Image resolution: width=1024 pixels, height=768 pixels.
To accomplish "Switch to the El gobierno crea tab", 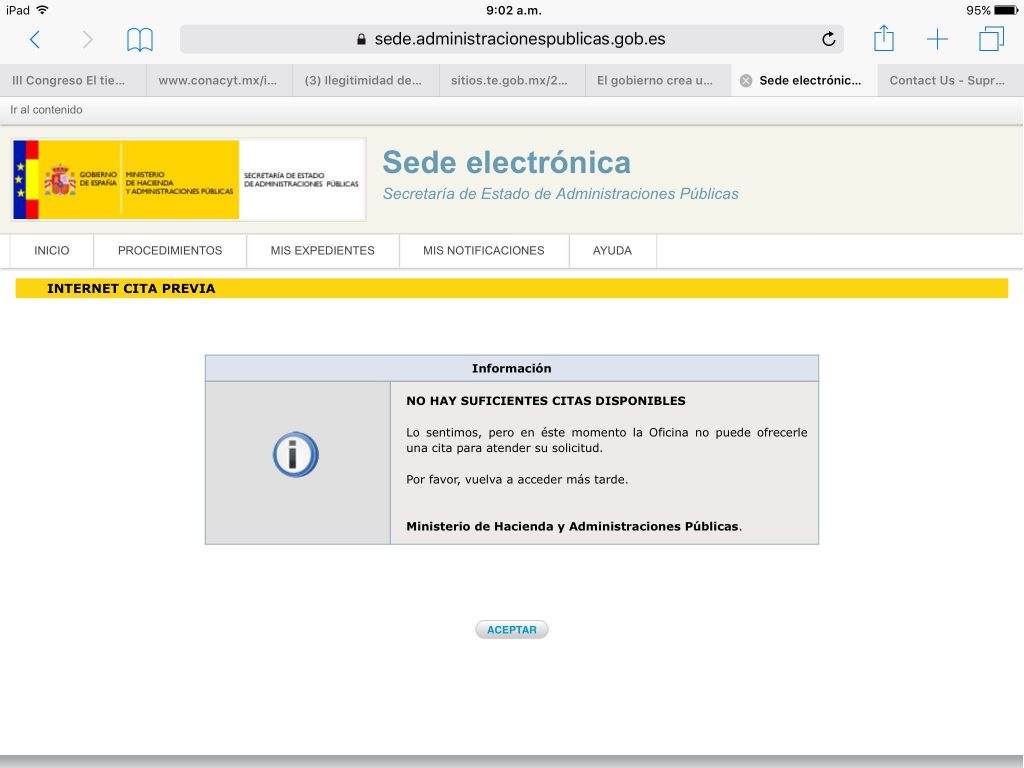I will [657, 80].
